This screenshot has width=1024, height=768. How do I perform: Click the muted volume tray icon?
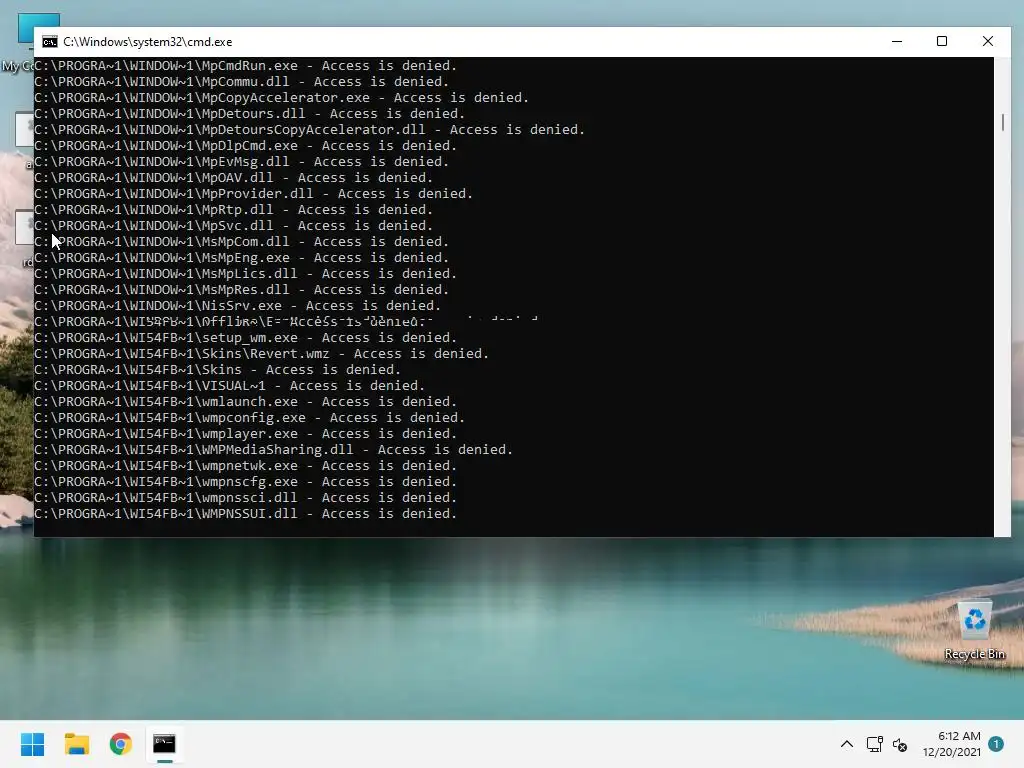(901, 744)
